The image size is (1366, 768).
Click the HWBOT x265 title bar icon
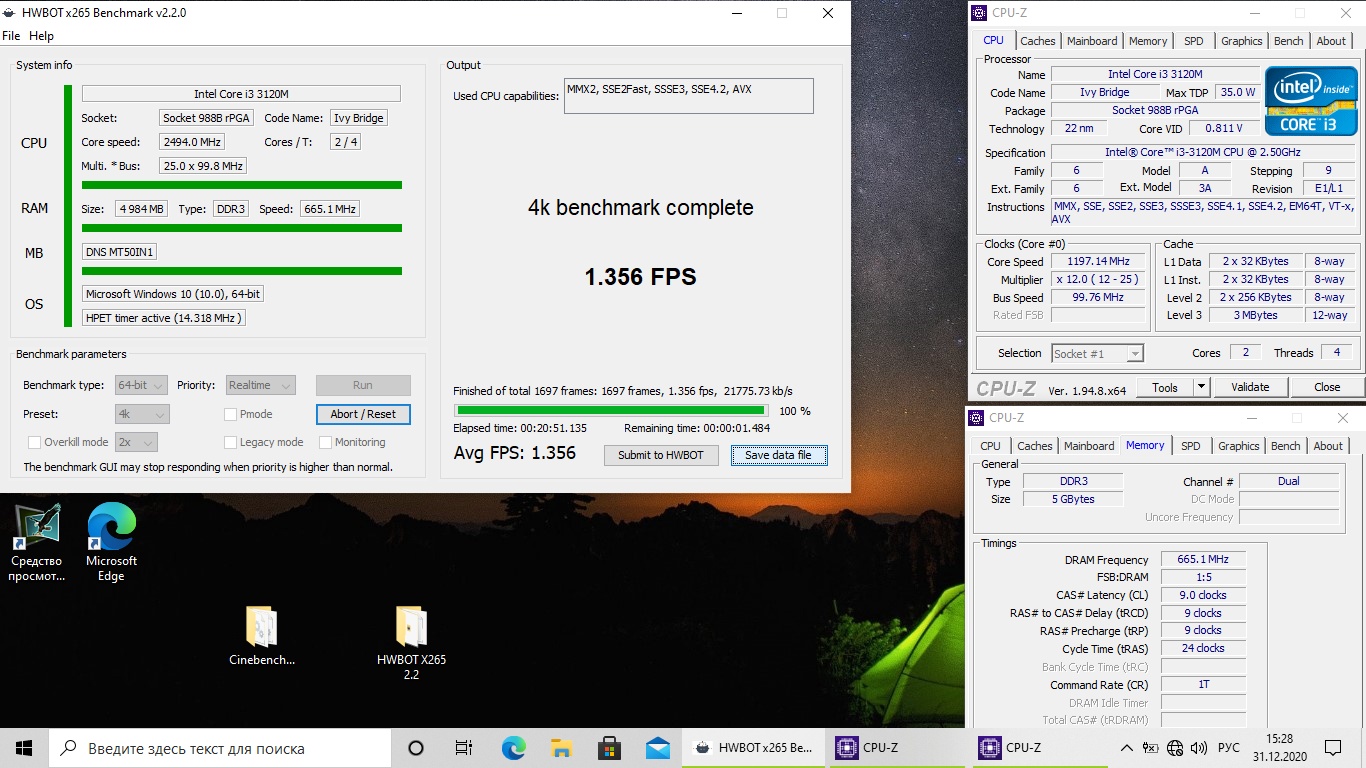[11, 13]
